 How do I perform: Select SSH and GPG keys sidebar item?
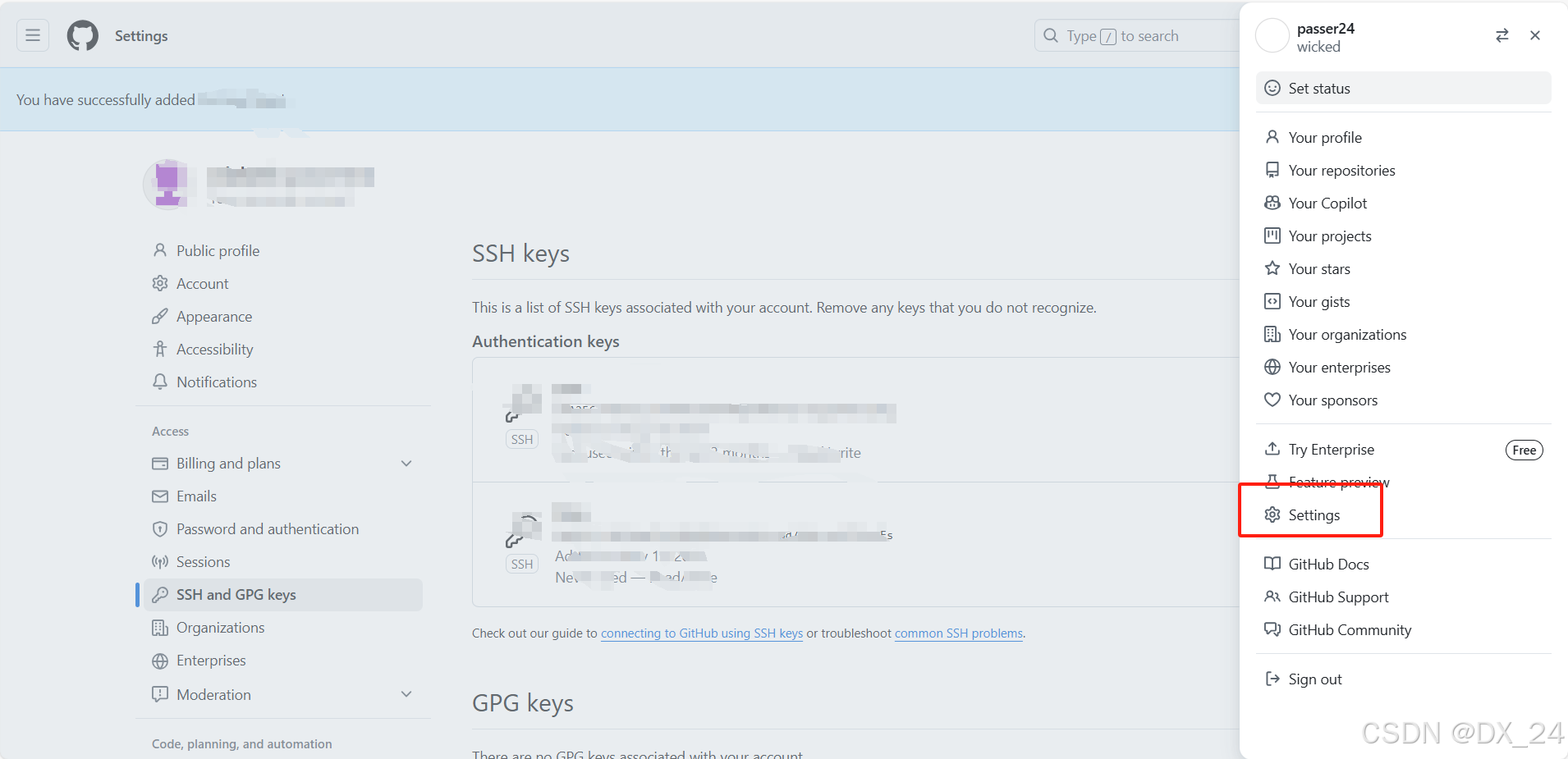283,595
